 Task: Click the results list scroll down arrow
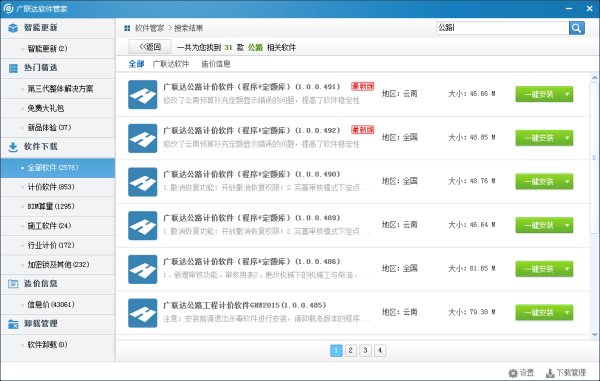(x=595, y=335)
